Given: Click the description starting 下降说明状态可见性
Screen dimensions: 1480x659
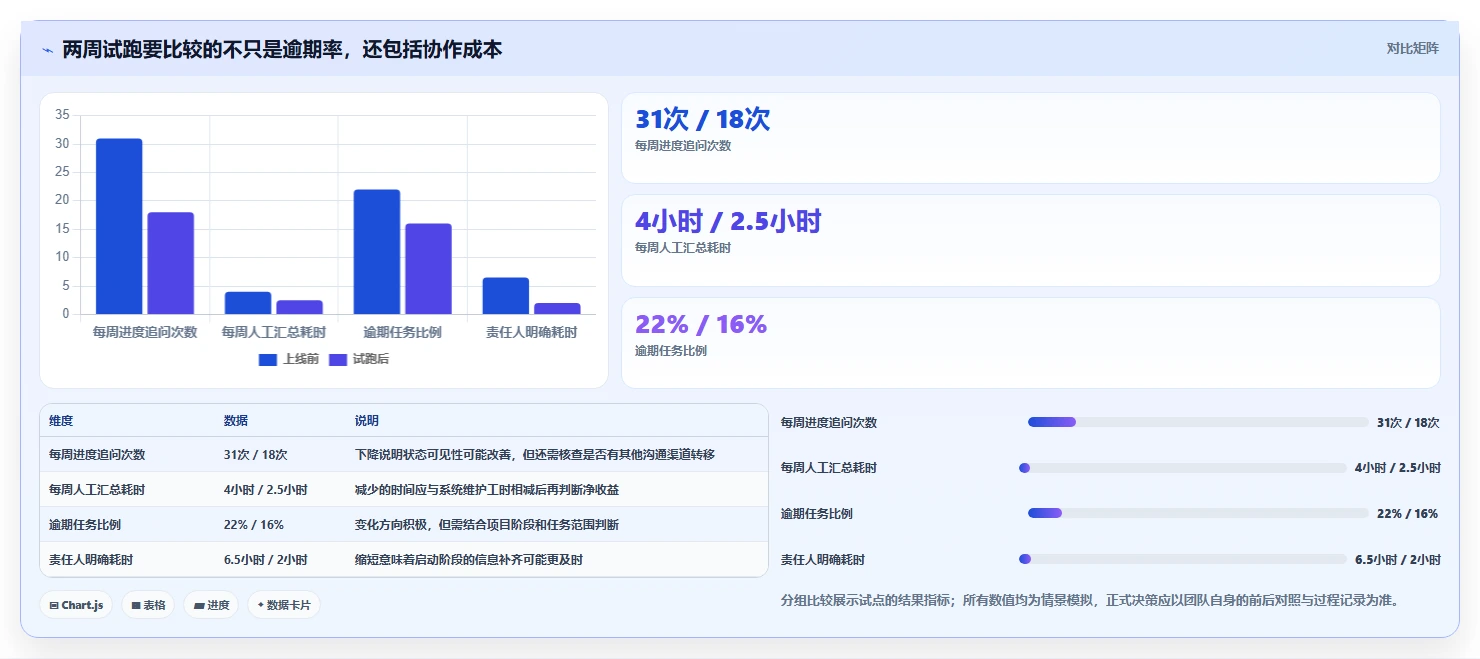Looking at the screenshot, I should 535,454.
